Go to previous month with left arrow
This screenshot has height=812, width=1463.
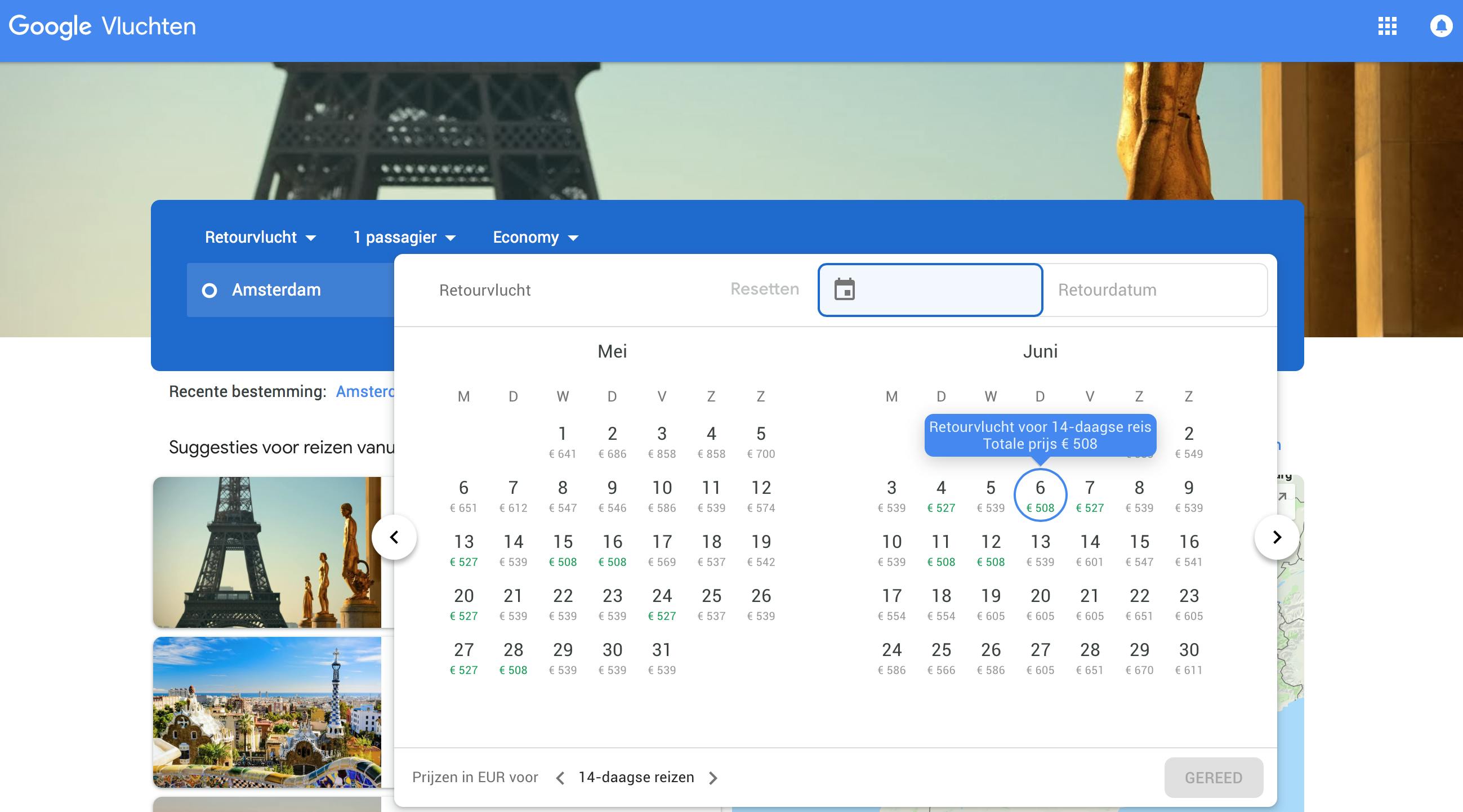point(394,537)
